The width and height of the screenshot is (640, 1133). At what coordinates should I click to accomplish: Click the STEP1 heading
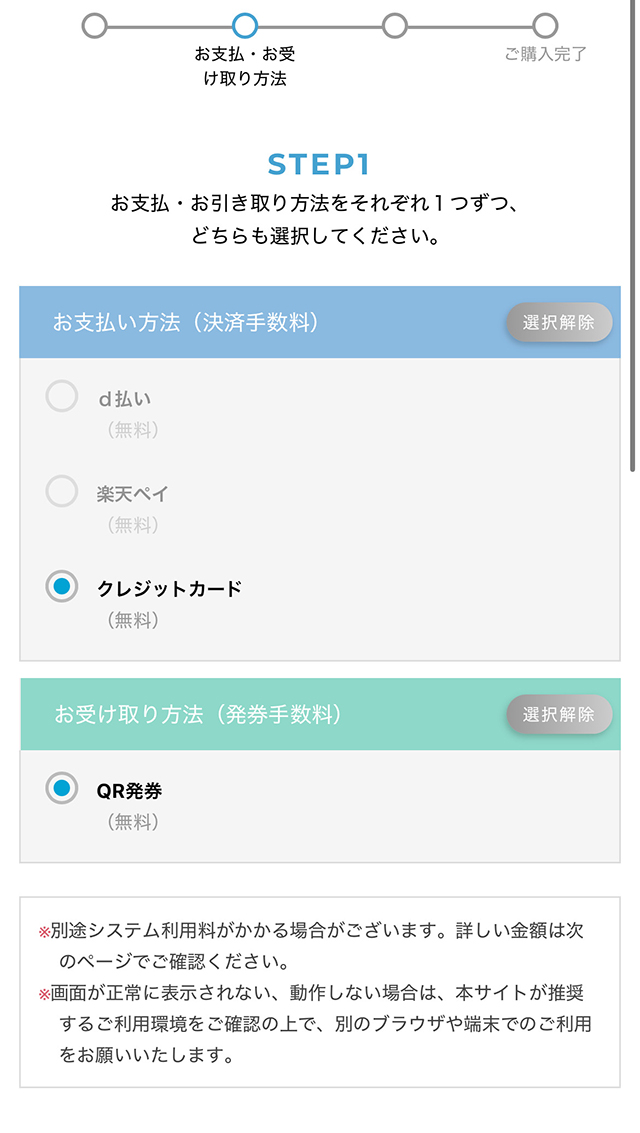(x=319, y=165)
